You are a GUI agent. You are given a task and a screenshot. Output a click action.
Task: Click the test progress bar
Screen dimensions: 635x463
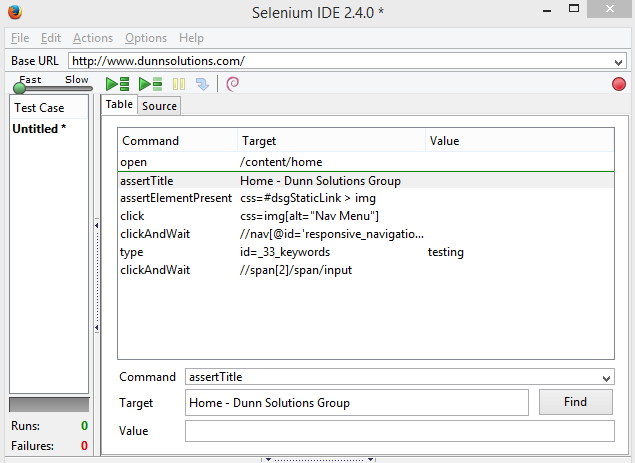tap(49, 405)
